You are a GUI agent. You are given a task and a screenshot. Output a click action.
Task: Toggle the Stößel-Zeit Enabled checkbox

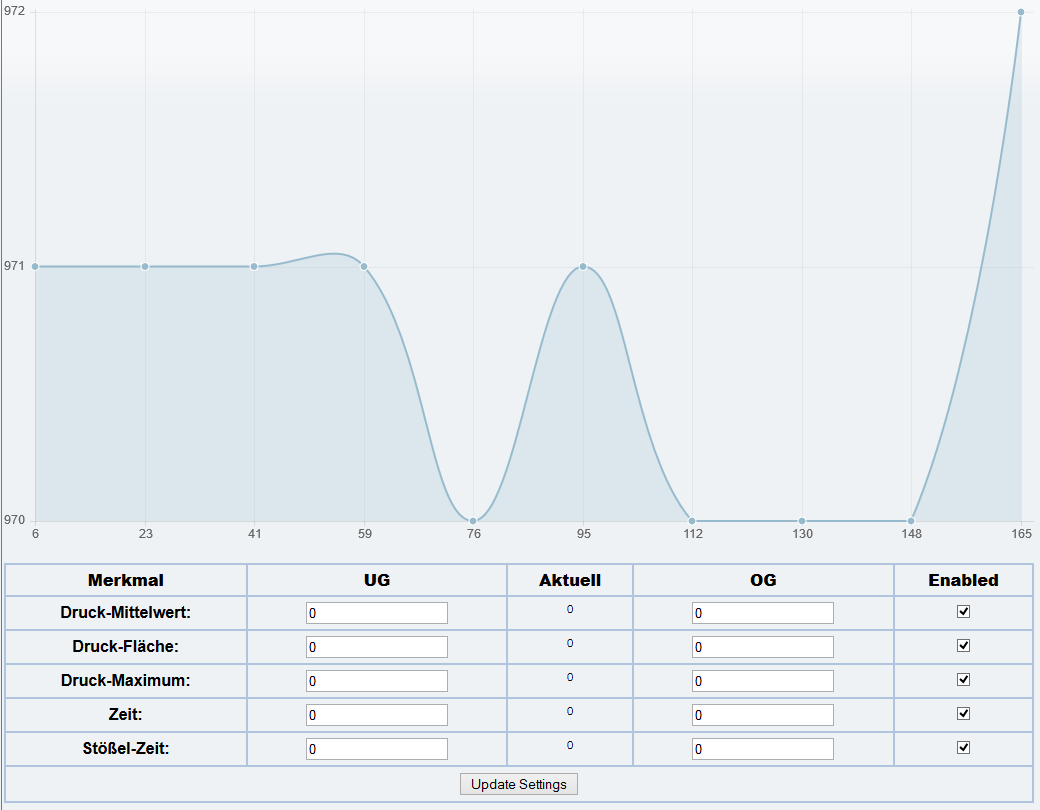point(964,748)
